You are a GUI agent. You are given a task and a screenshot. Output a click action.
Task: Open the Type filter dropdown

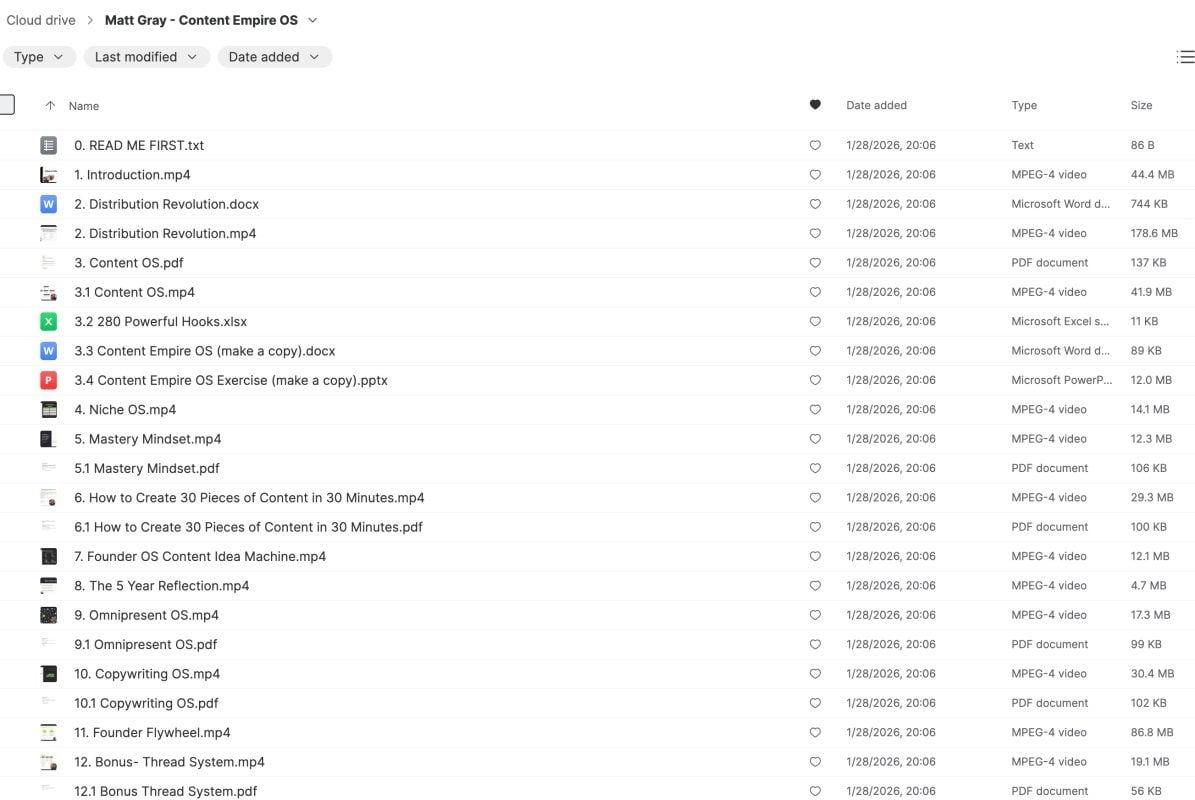coord(40,57)
